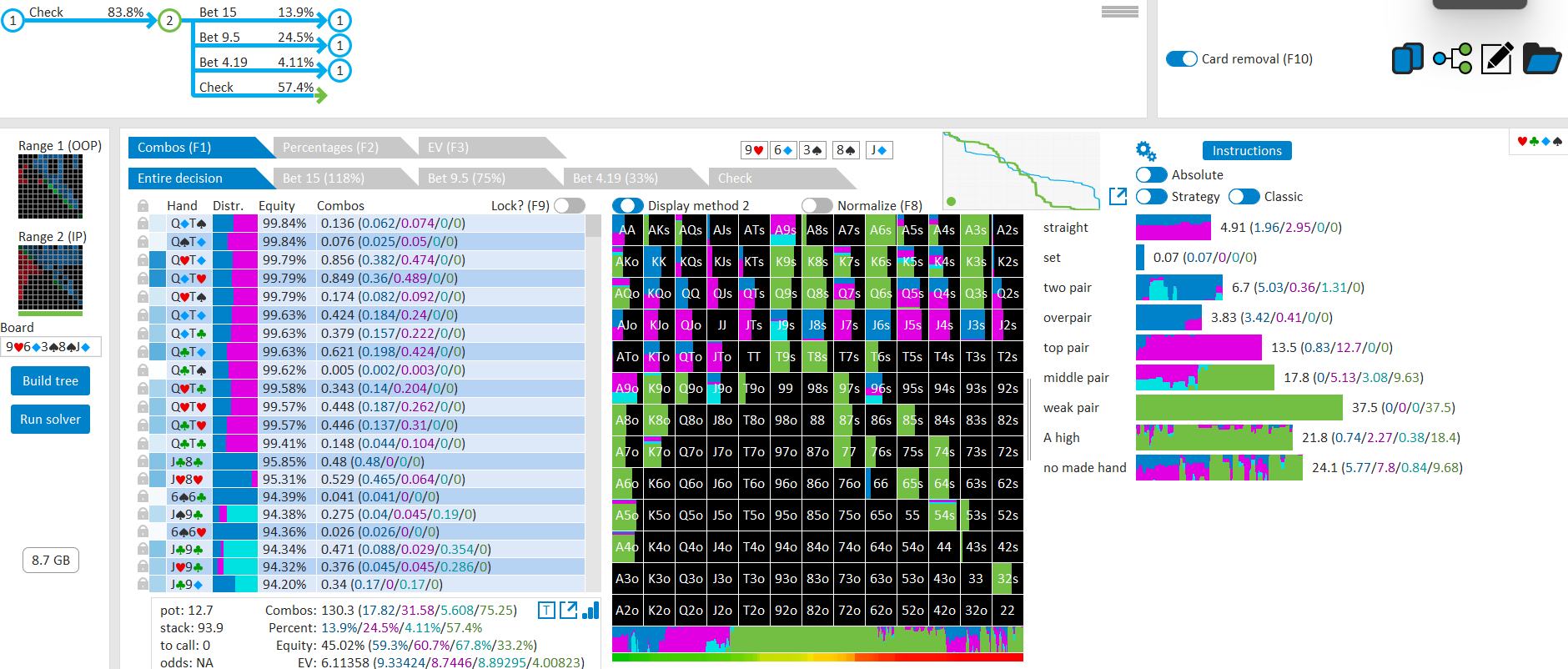
Task: Click the 8.7 GB memory button
Action: [x=51, y=560]
